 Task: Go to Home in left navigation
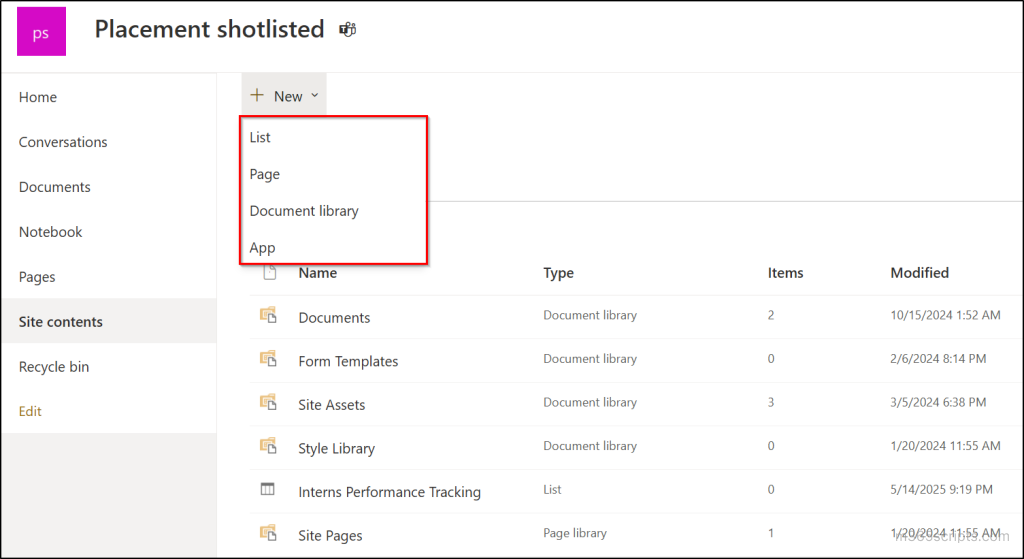[38, 97]
